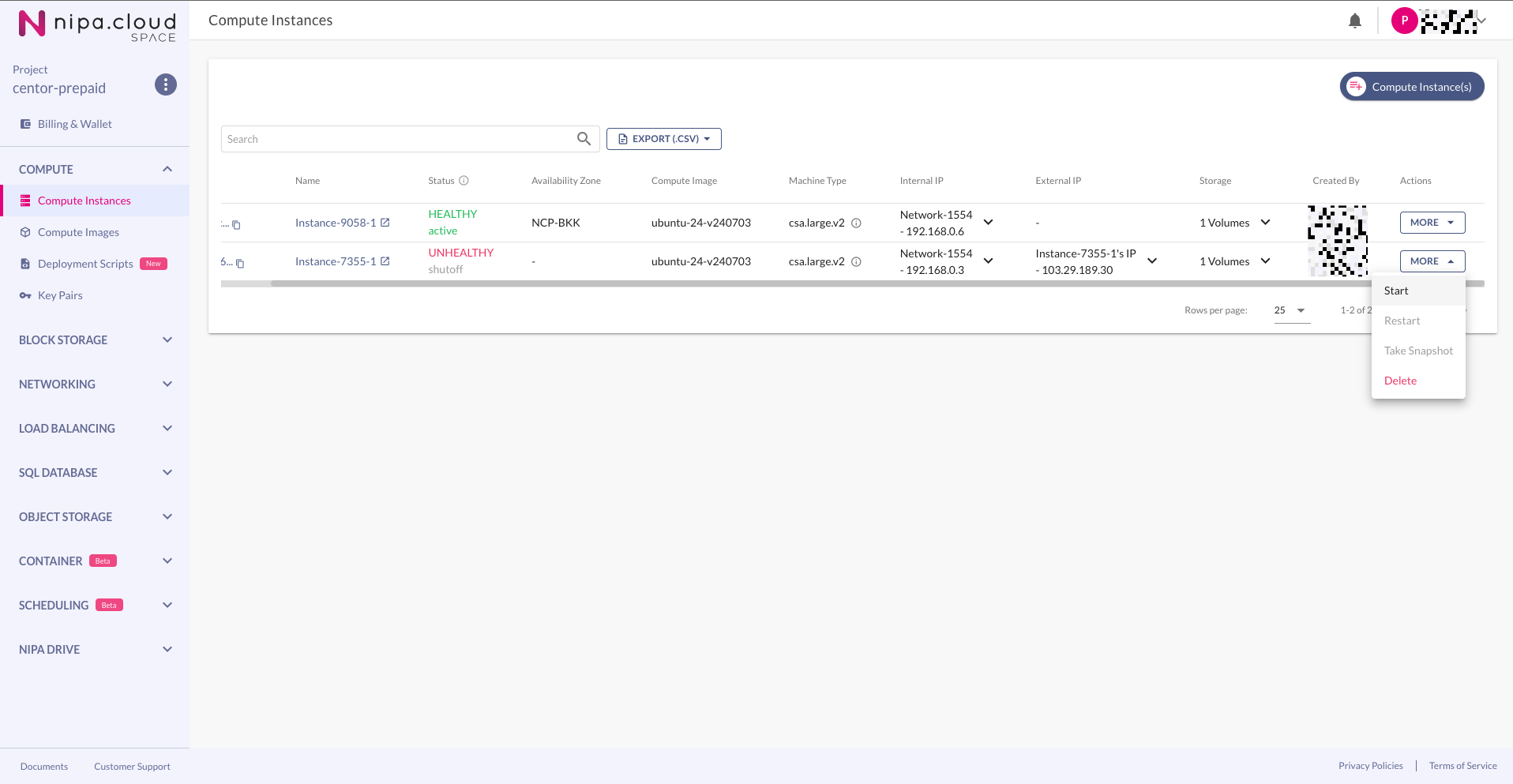The image size is (1513, 784).
Task: Choose Start from the MORE menu
Action: click(x=1418, y=291)
